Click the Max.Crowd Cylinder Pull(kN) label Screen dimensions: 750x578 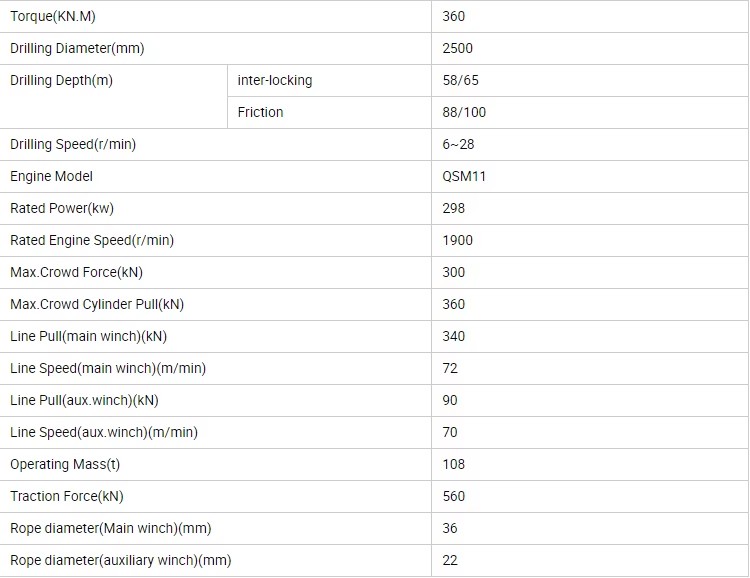click(x=97, y=304)
